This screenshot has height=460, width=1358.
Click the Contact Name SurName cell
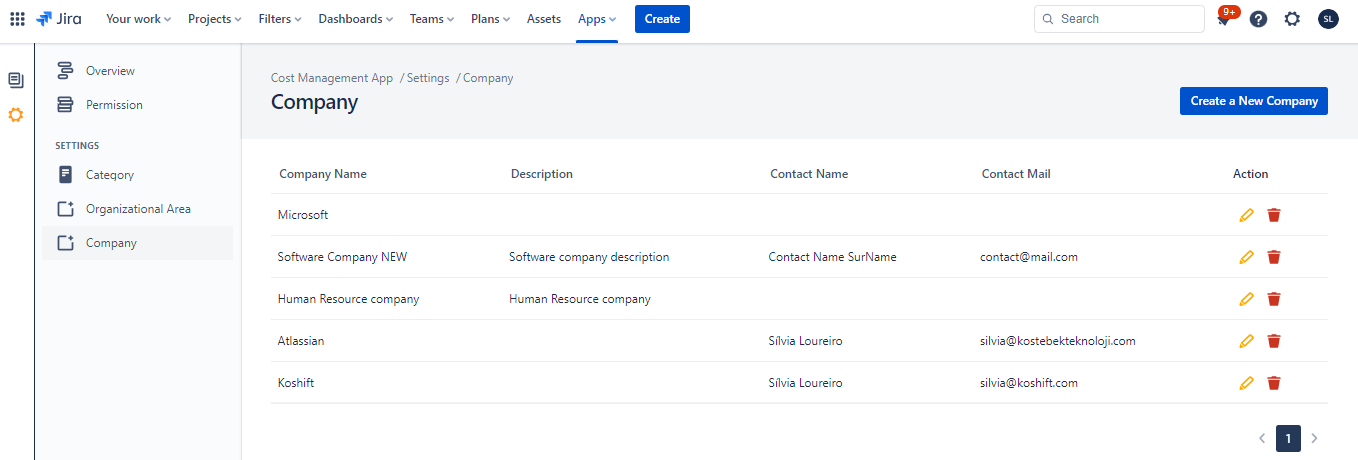pos(833,257)
